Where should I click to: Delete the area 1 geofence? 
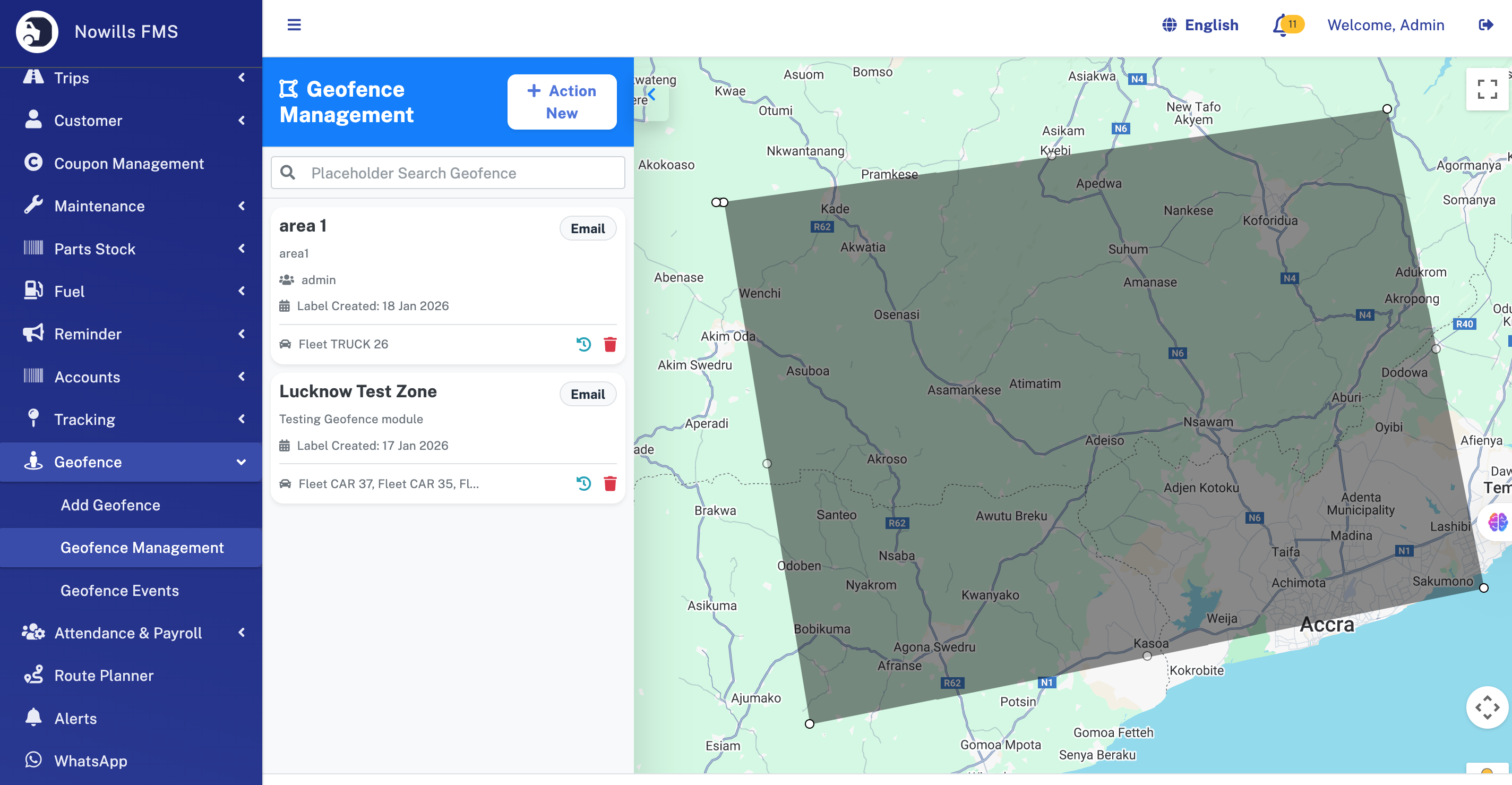[610, 344]
